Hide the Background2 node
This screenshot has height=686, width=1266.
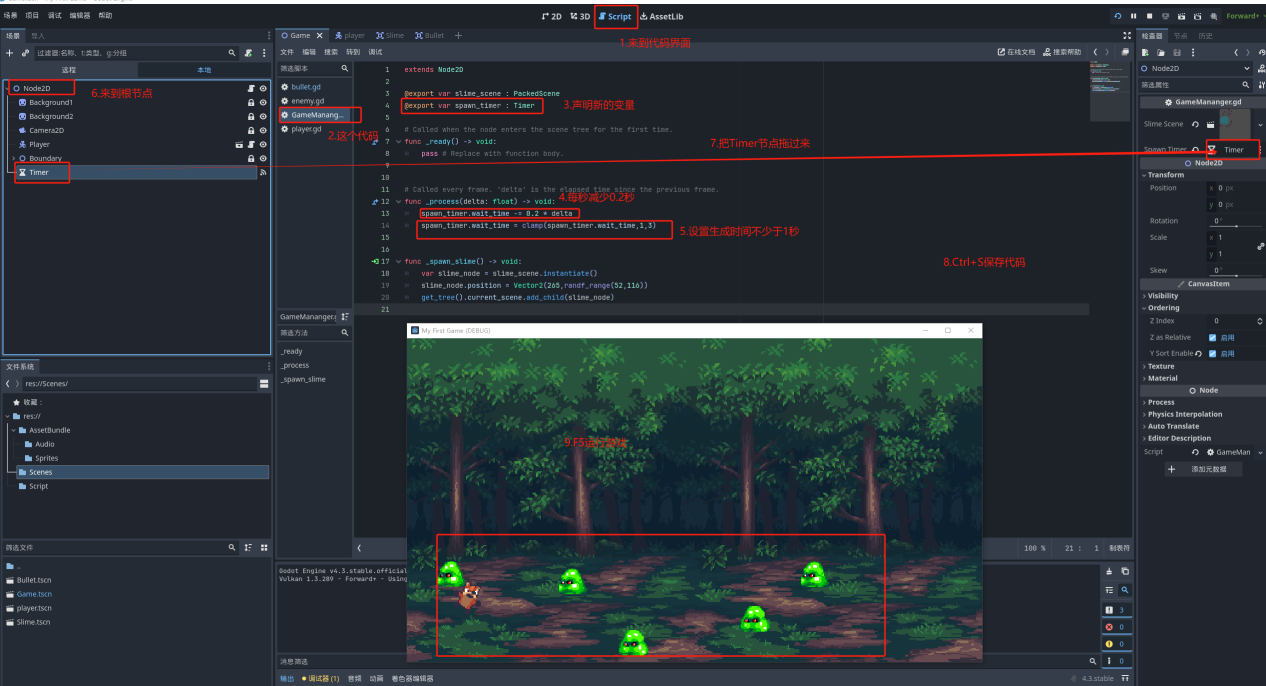[x=263, y=116]
